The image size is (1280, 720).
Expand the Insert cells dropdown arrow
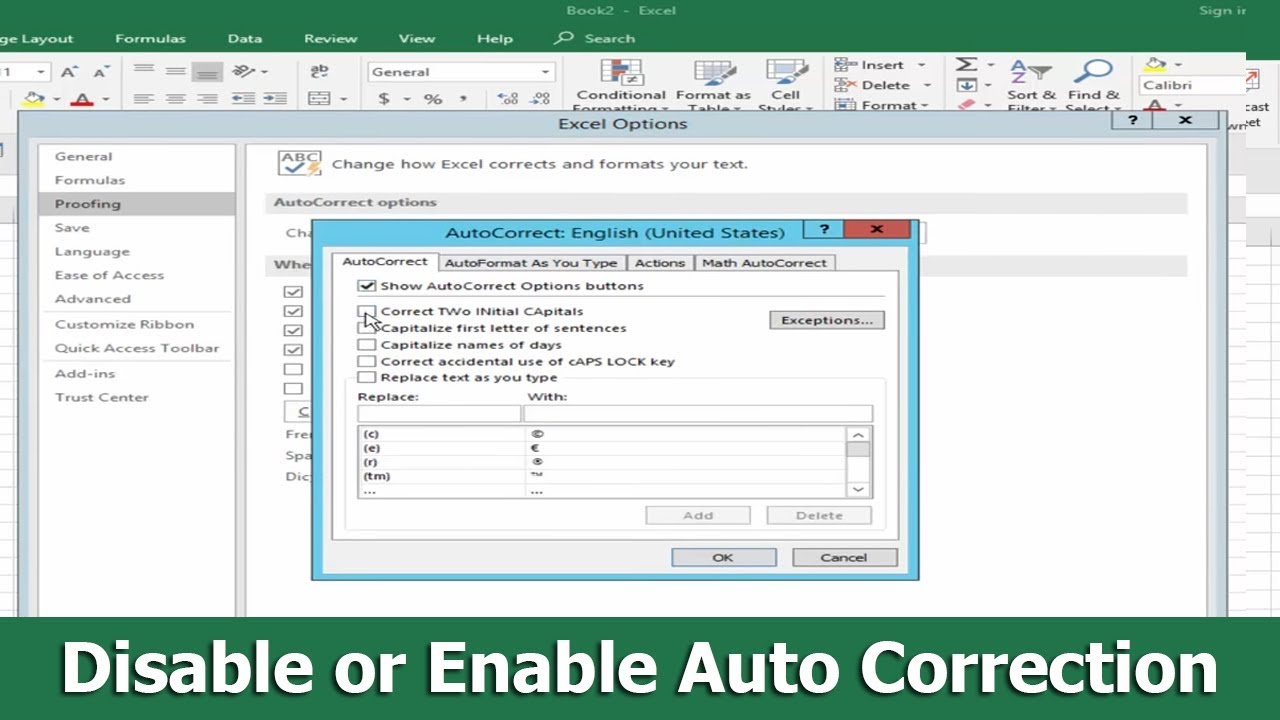921,65
